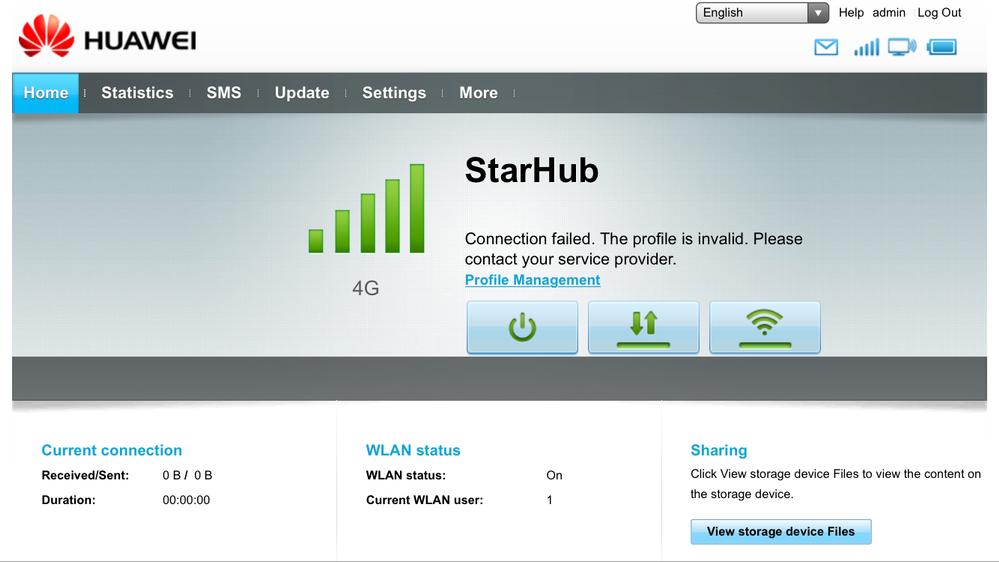
Task: Open the More menu tab
Action: point(478,93)
